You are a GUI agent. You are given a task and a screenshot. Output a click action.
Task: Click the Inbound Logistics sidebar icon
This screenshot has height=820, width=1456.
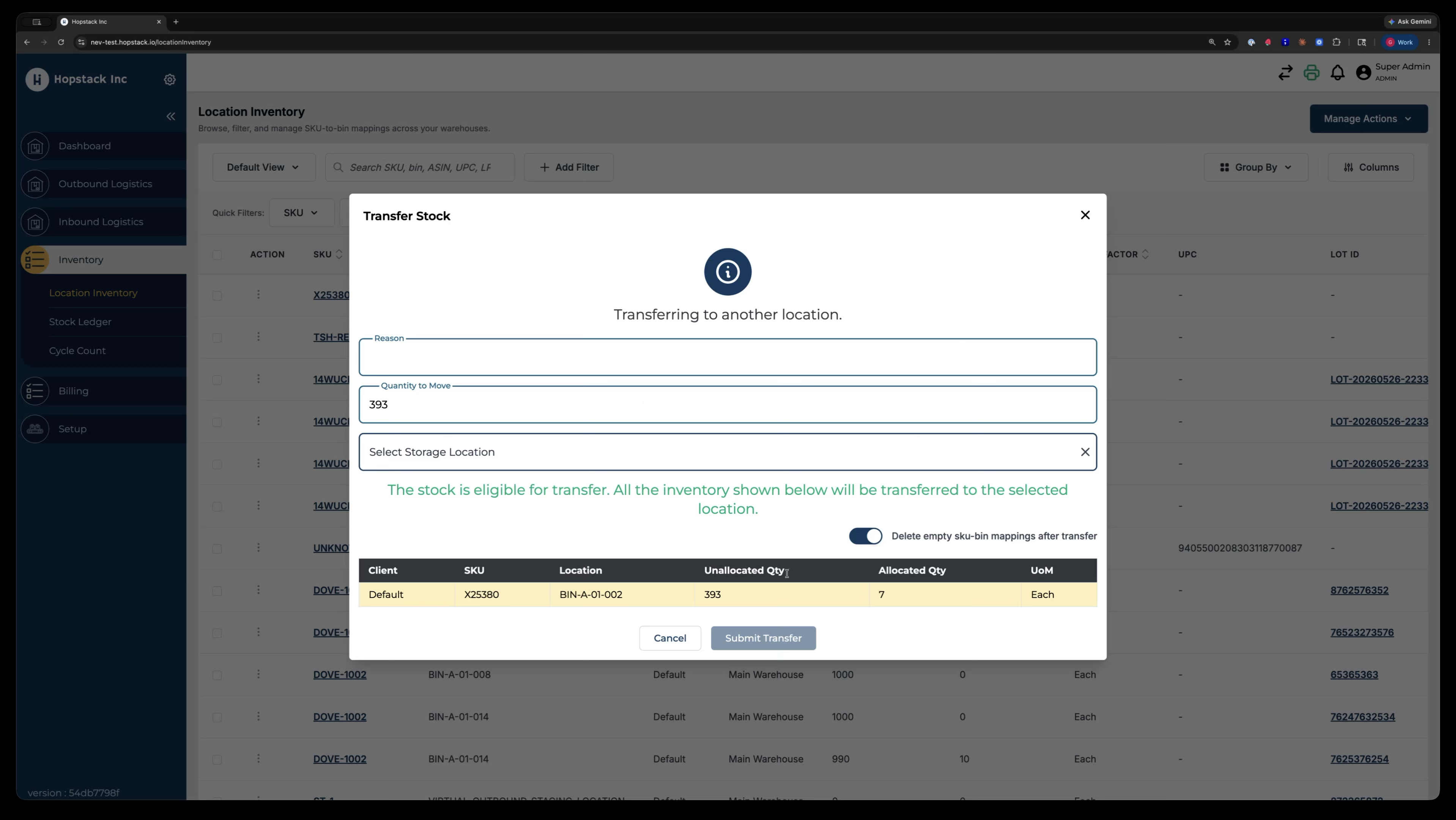click(x=35, y=222)
